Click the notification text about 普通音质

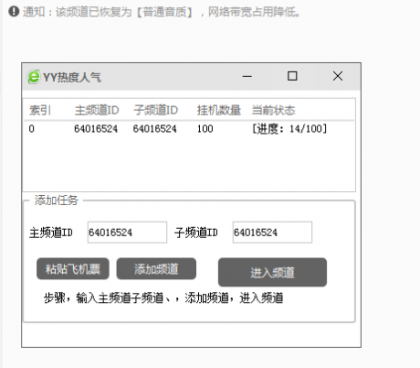point(162,12)
